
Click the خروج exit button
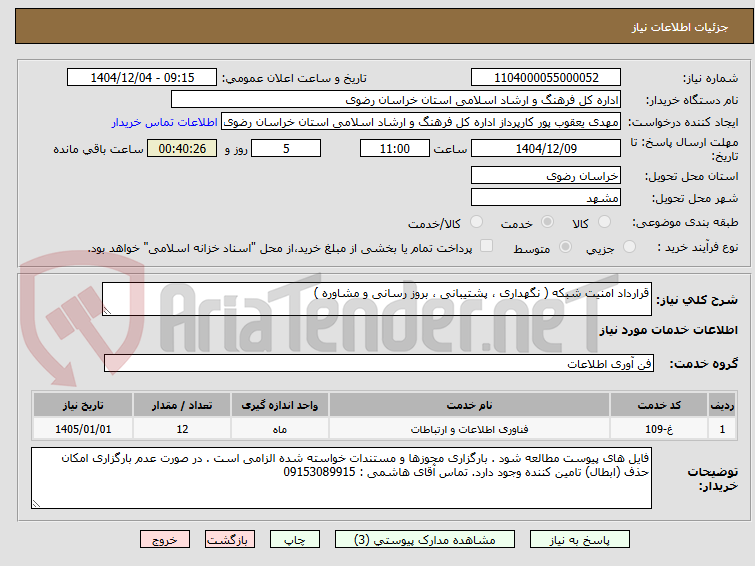pos(165,540)
